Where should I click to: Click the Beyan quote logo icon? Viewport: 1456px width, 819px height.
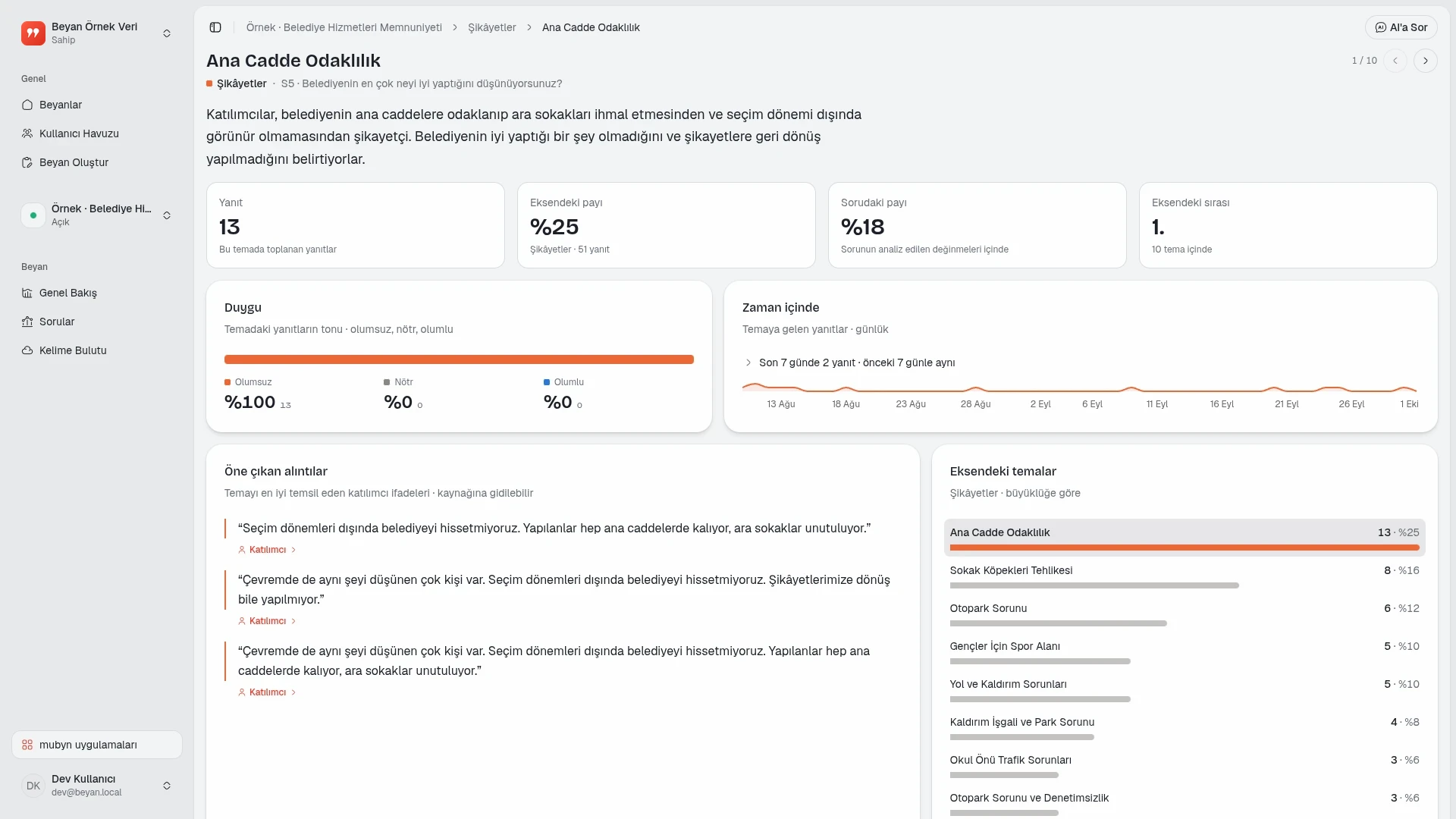coord(33,33)
